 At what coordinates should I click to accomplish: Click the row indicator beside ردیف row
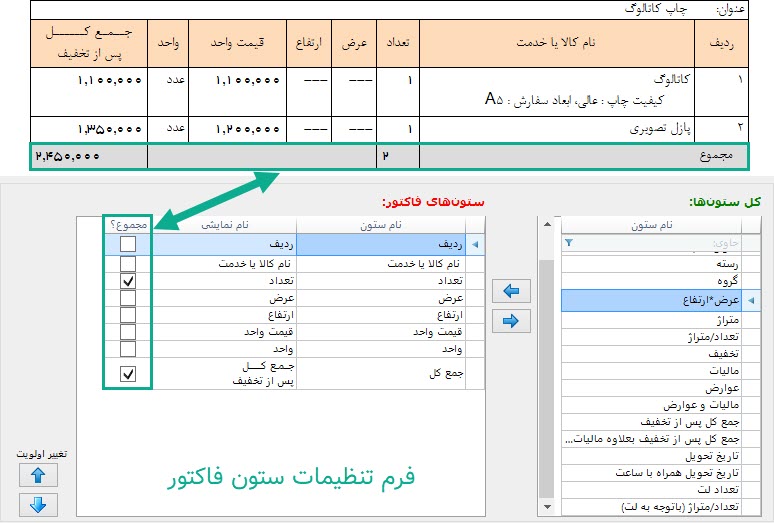pos(475,244)
